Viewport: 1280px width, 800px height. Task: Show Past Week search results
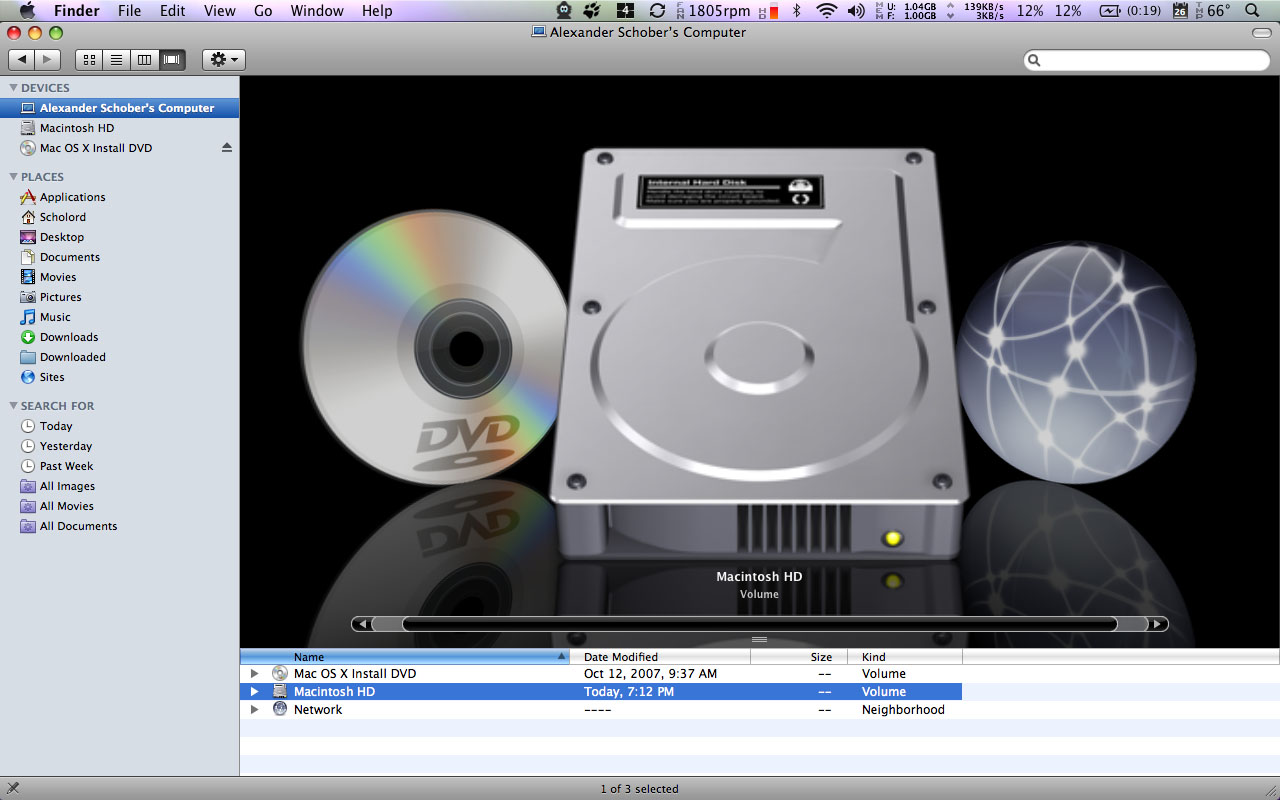(119, 466)
